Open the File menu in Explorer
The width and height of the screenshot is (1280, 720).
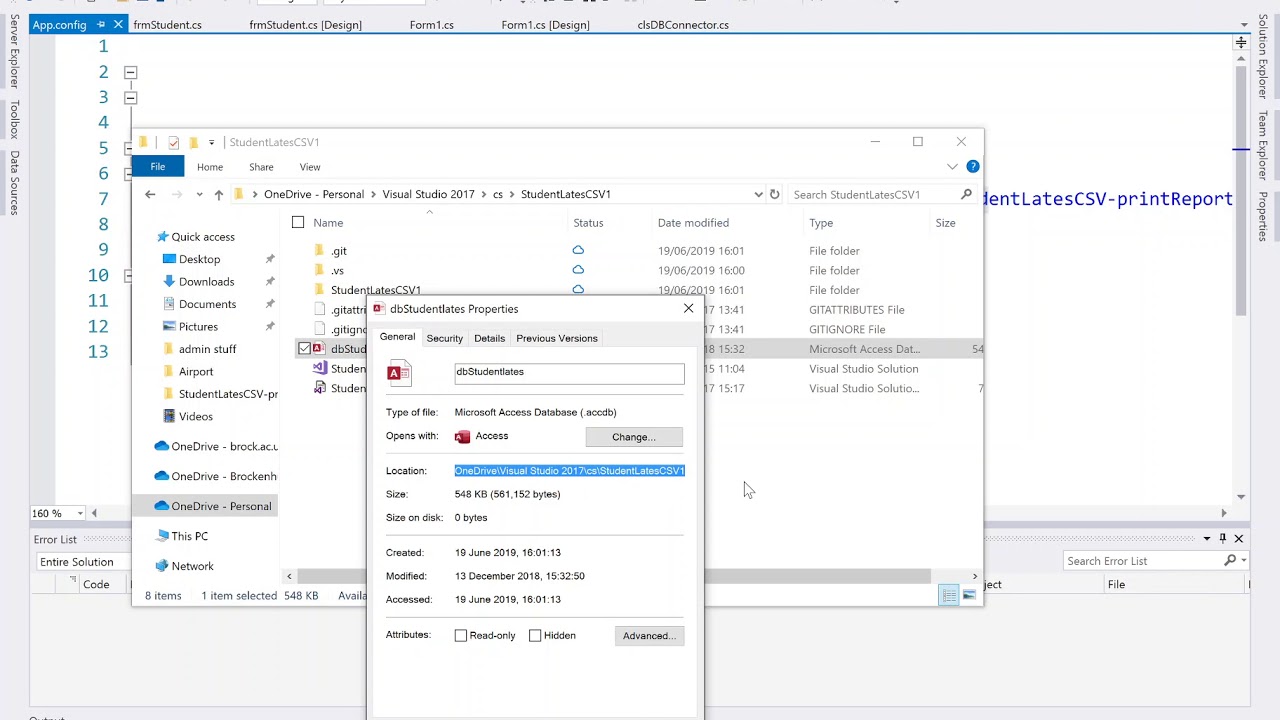click(x=158, y=166)
